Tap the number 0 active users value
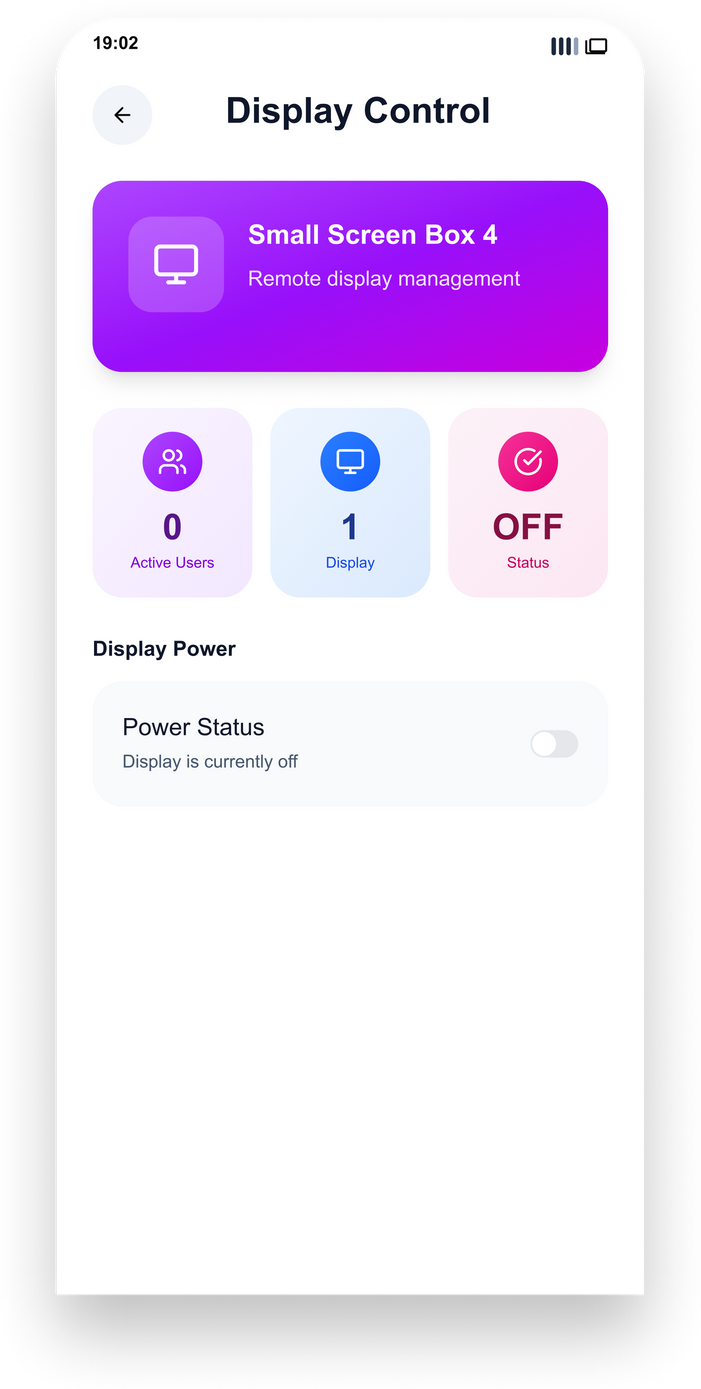This screenshot has width=701, height=1389. [172, 527]
